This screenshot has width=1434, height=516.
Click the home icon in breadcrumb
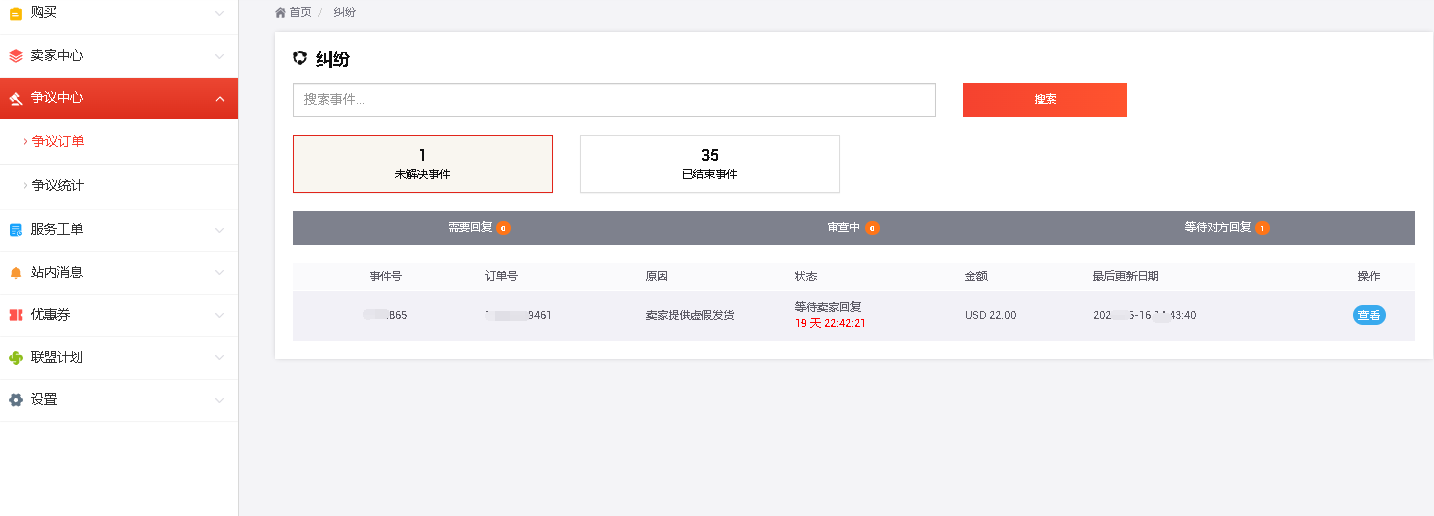280,12
